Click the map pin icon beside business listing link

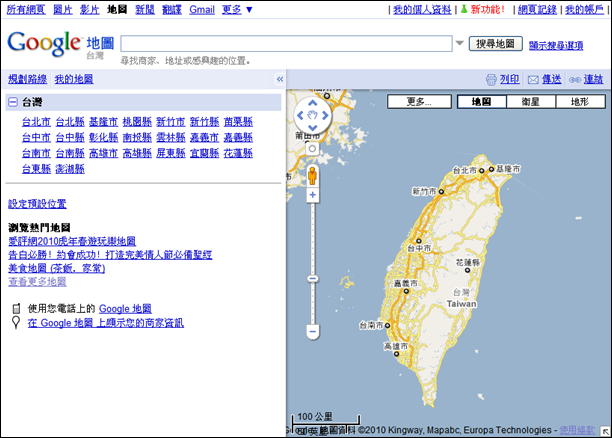tap(16, 322)
